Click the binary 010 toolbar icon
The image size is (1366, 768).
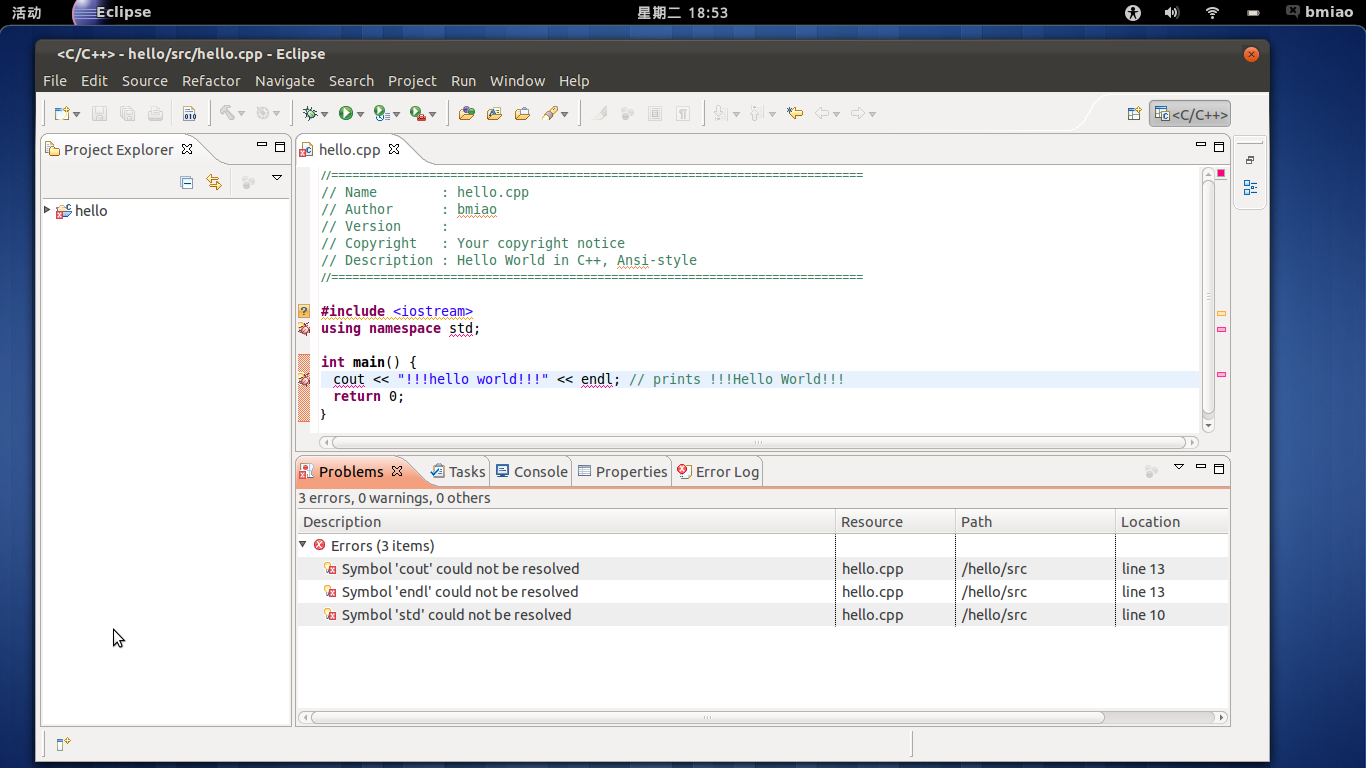tap(189, 114)
